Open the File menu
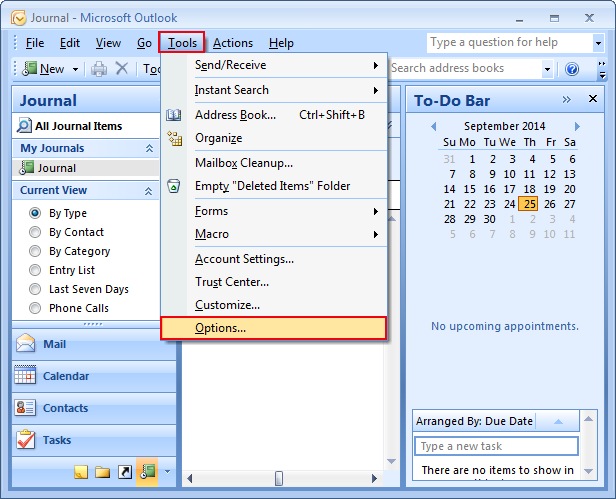The width and height of the screenshot is (616, 499). click(x=35, y=43)
